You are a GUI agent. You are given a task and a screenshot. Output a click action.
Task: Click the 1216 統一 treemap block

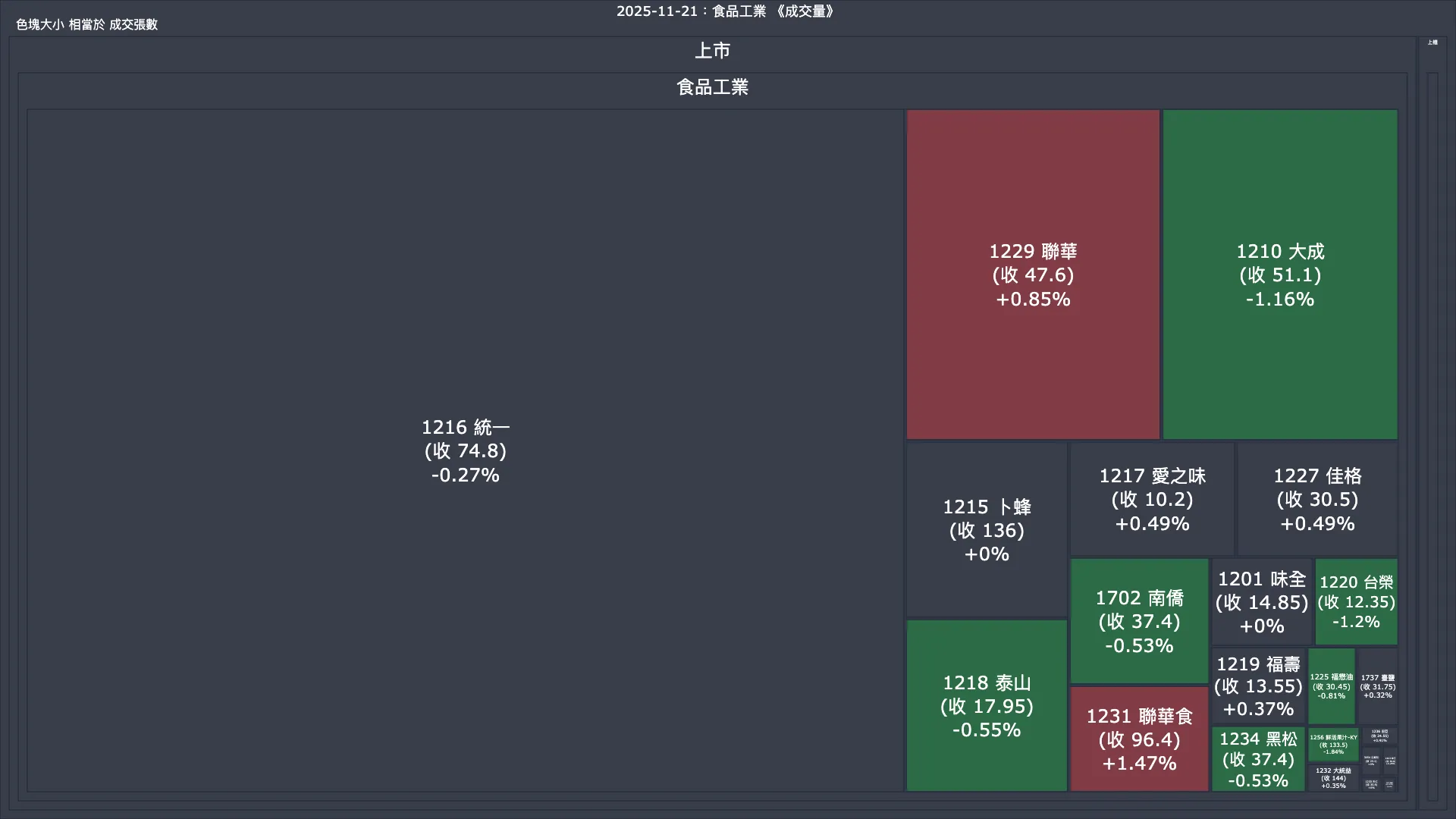pyautogui.click(x=465, y=450)
